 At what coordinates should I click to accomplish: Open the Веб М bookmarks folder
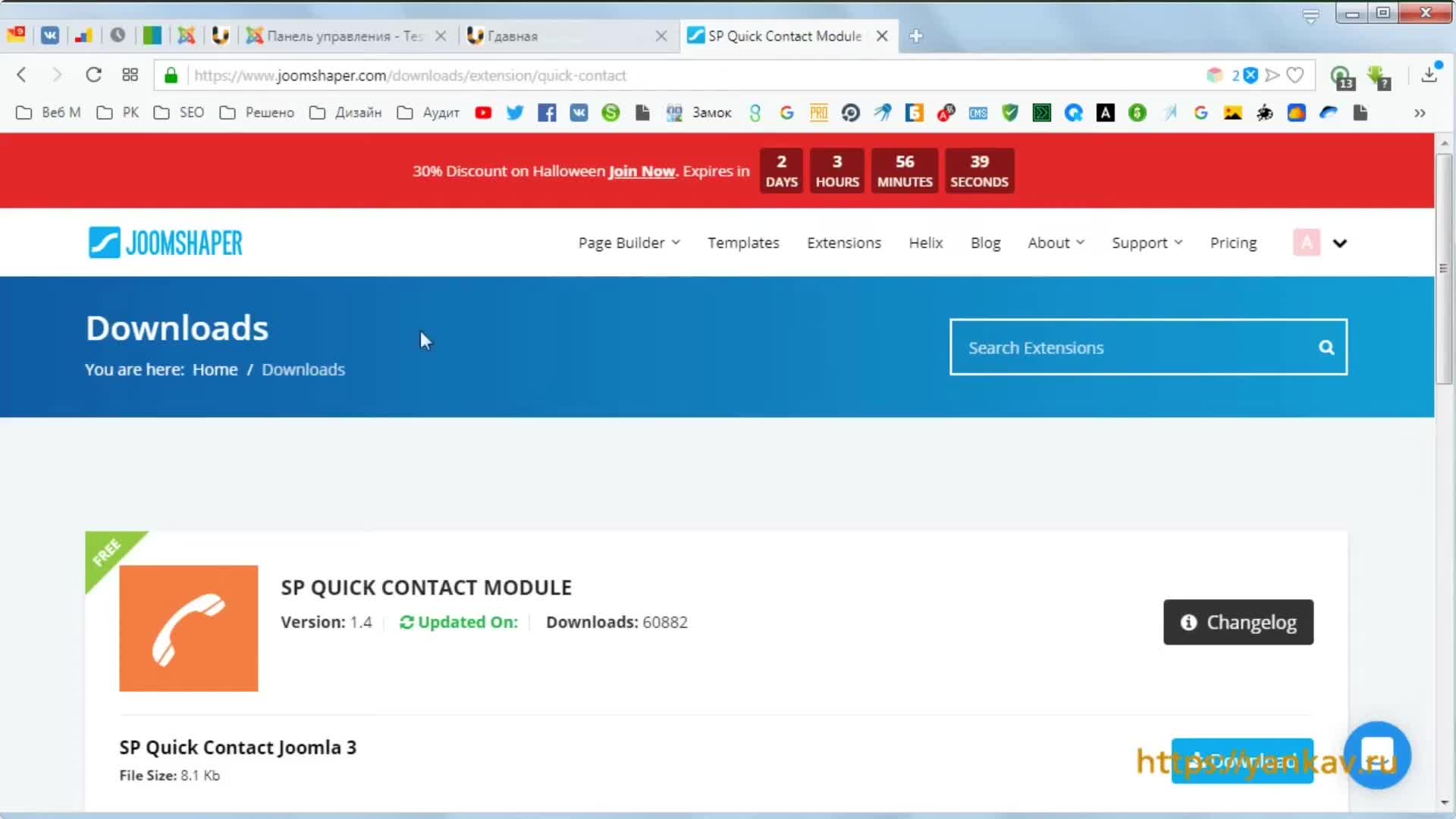[x=48, y=113]
